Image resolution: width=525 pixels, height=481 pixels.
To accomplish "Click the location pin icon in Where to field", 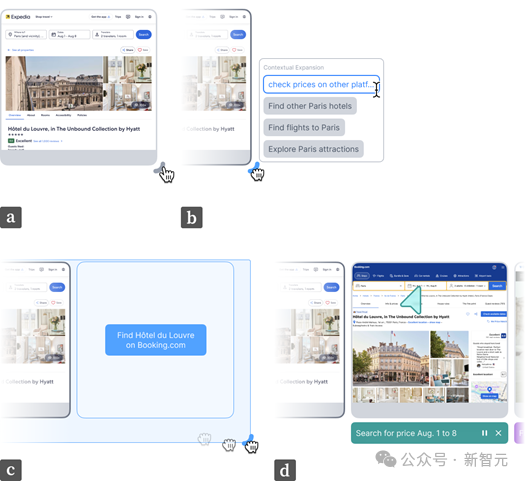I will pos(10,34).
